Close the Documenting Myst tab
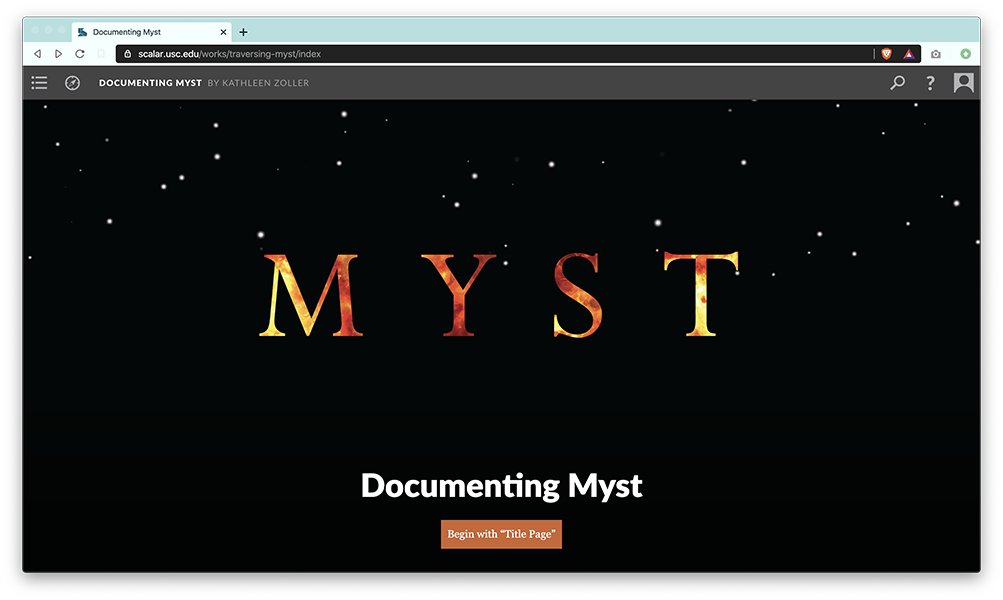 click(x=223, y=32)
